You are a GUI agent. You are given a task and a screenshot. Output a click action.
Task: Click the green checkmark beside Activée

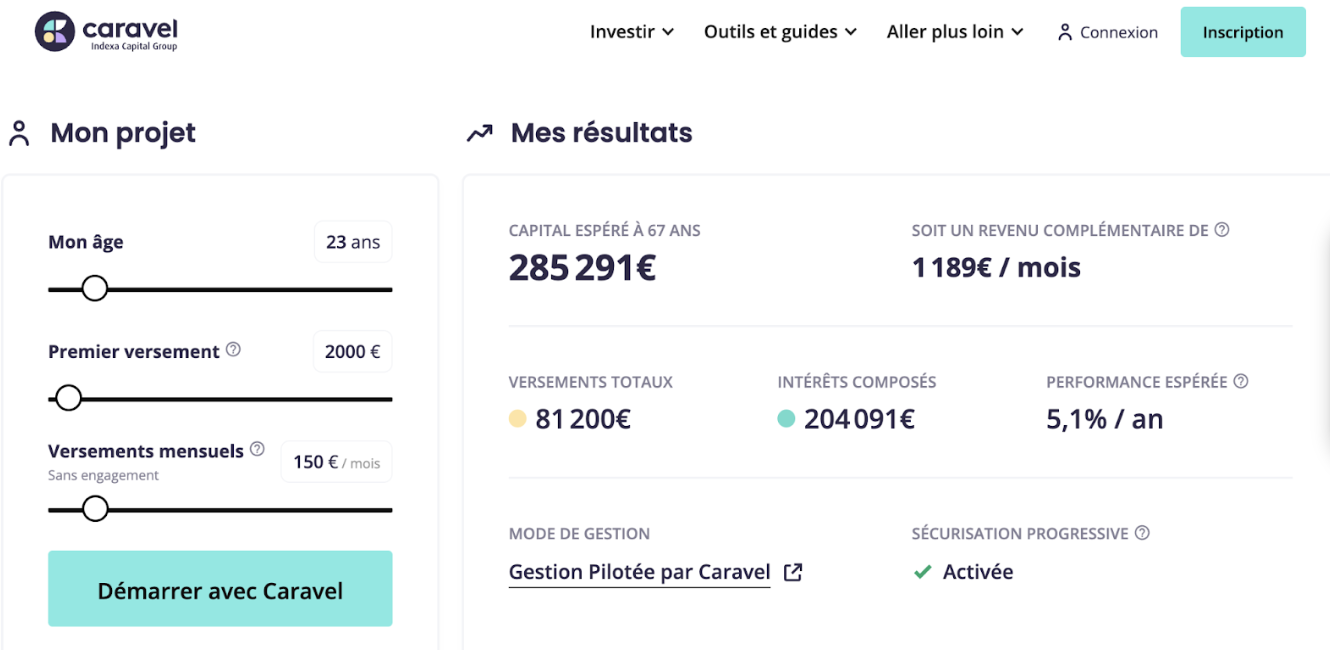click(x=922, y=572)
